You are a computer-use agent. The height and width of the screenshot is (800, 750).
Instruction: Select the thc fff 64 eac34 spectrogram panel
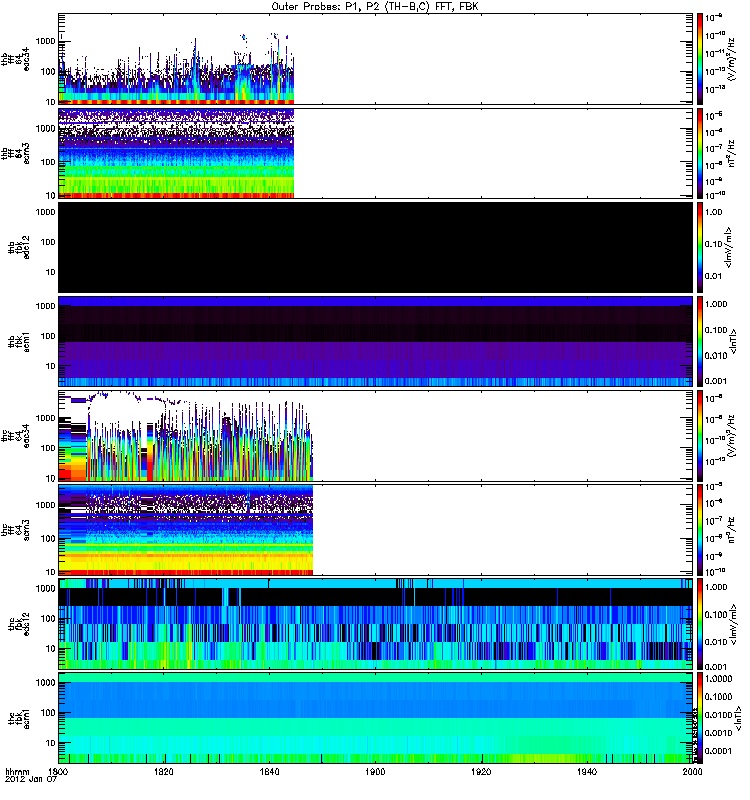point(376,436)
